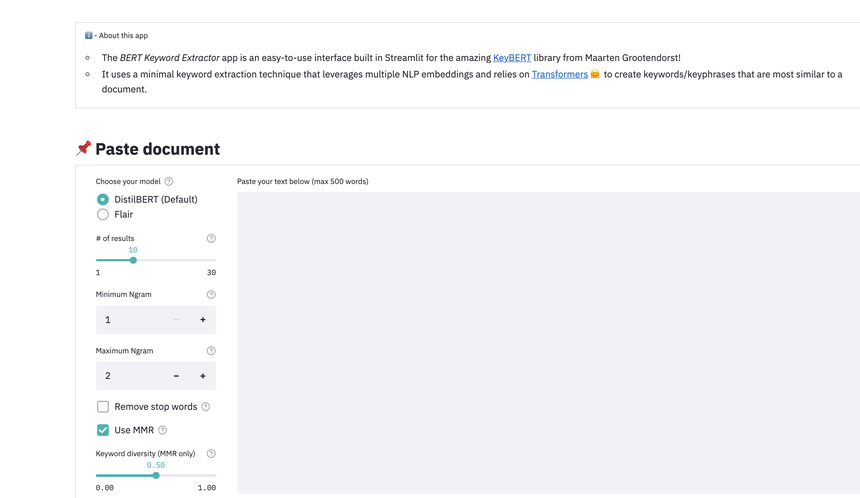Click the # of results slider handle
The height and width of the screenshot is (498, 860).
[x=133, y=260]
